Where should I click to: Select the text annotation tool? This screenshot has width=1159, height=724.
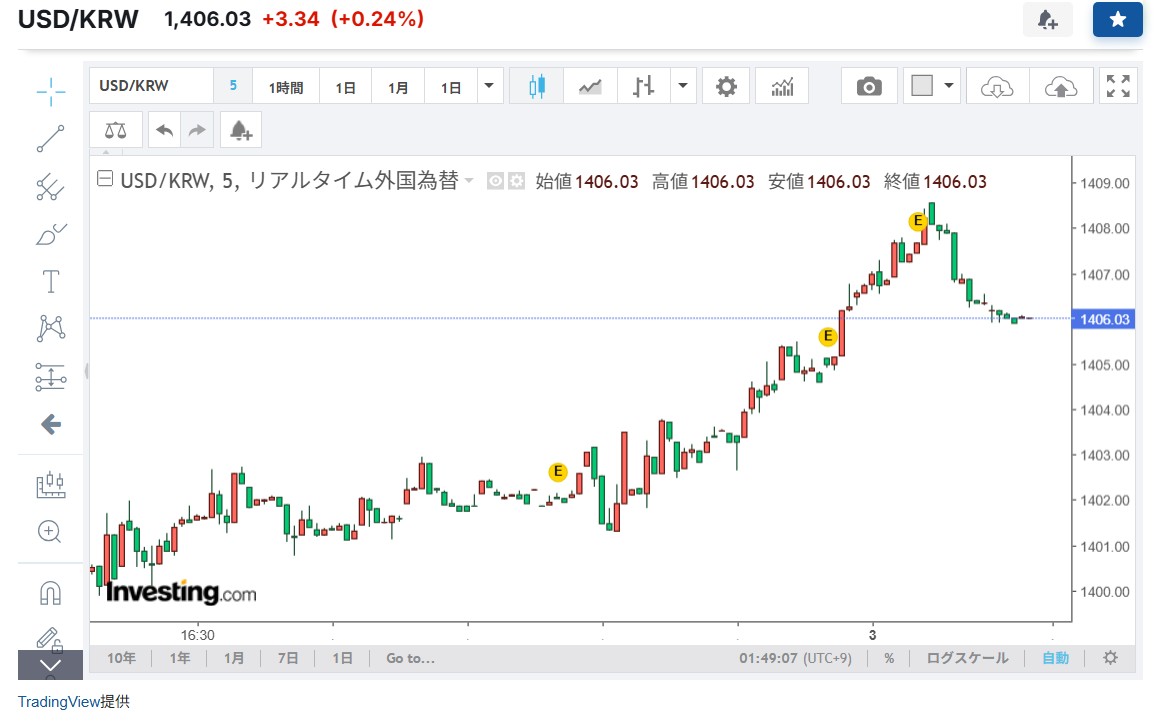pyautogui.click(x=50, y=281)
